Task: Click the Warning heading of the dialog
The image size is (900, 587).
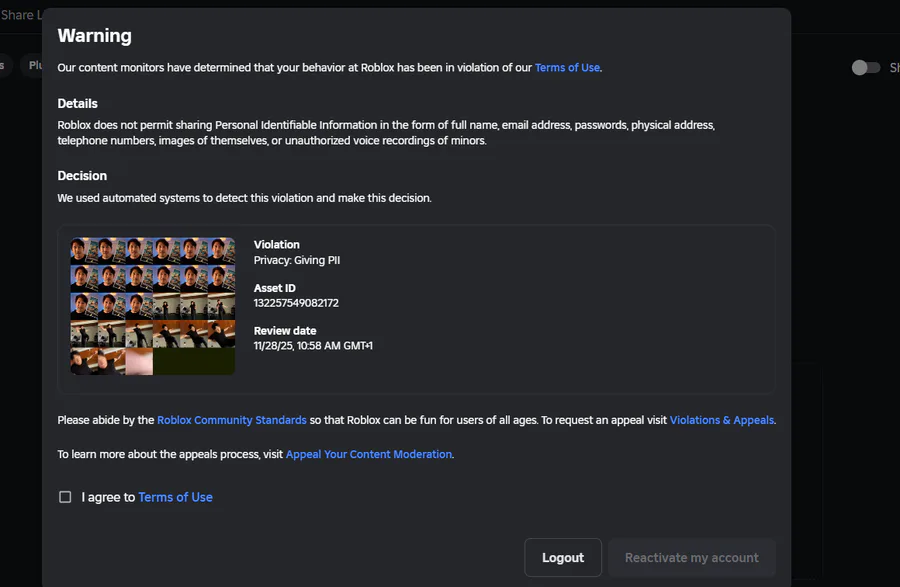Action: point(94,36)
